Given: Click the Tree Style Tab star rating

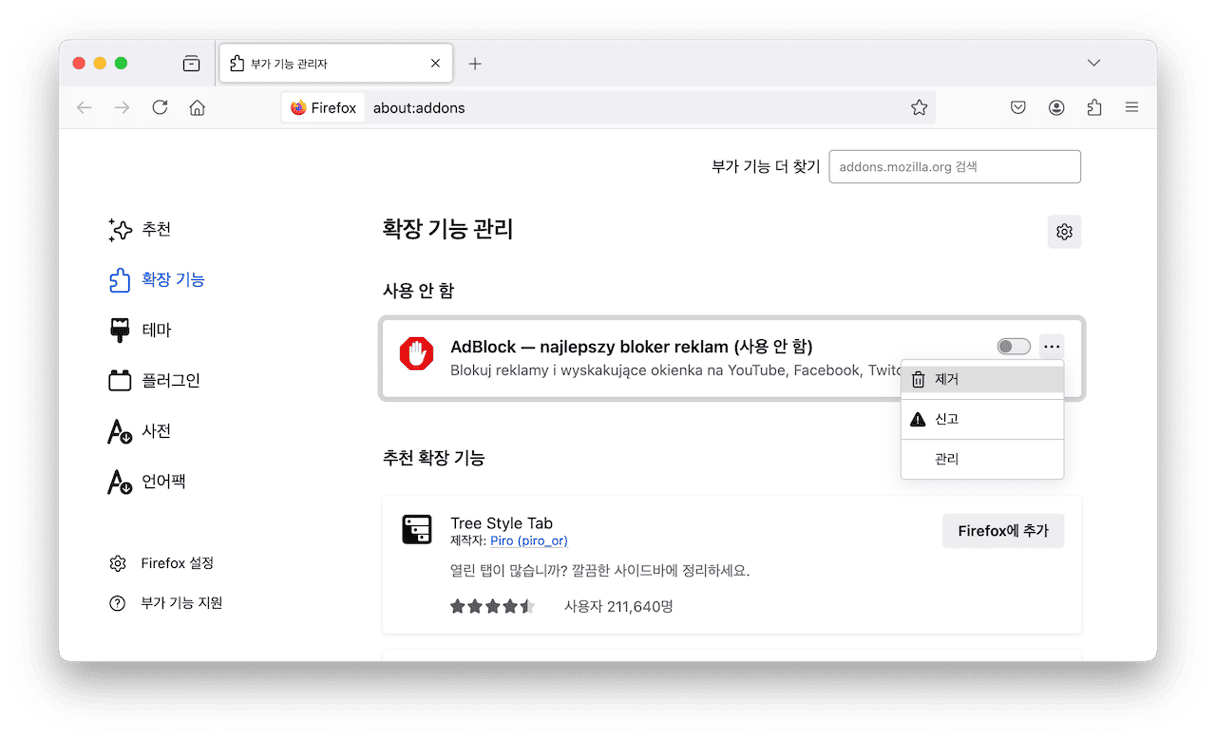Looking at the screenshot, I should click(492, 606).
